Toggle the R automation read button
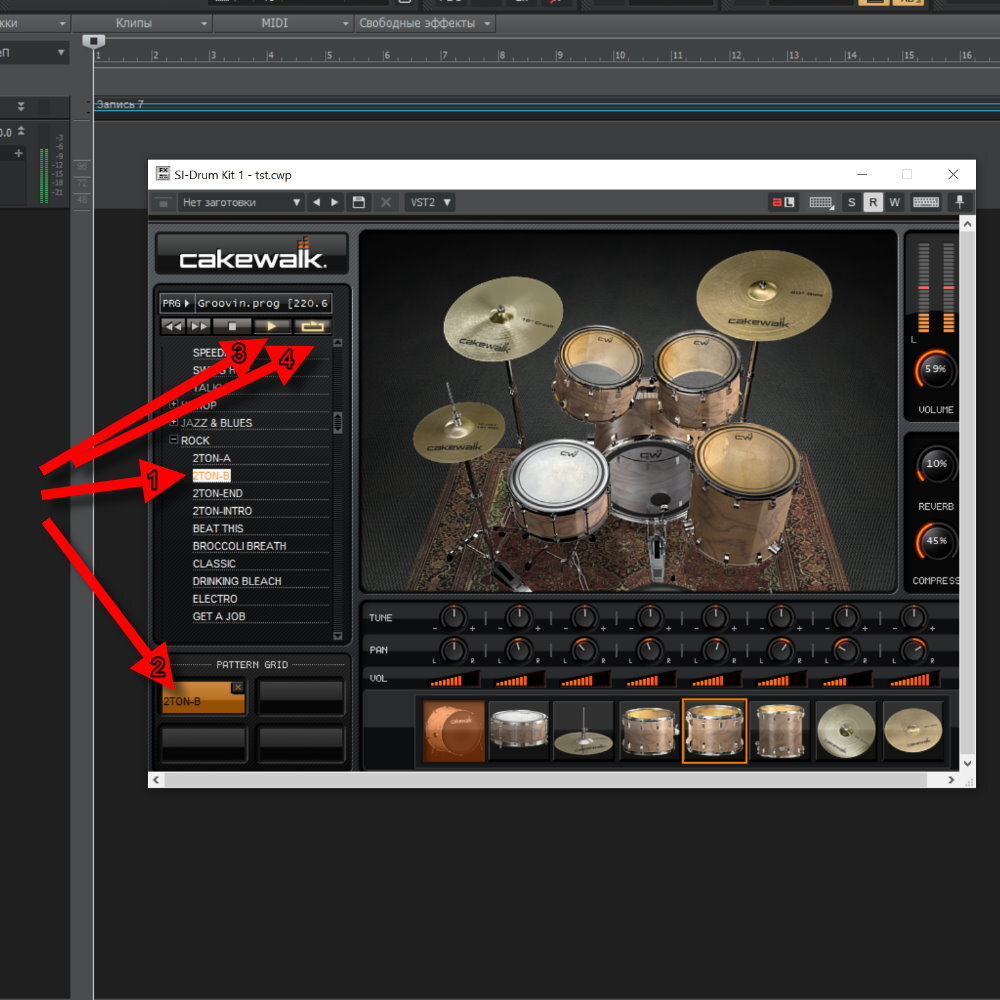This screenshot has width=1000, height=1000. pyautogui.click(x=873, y=203)
